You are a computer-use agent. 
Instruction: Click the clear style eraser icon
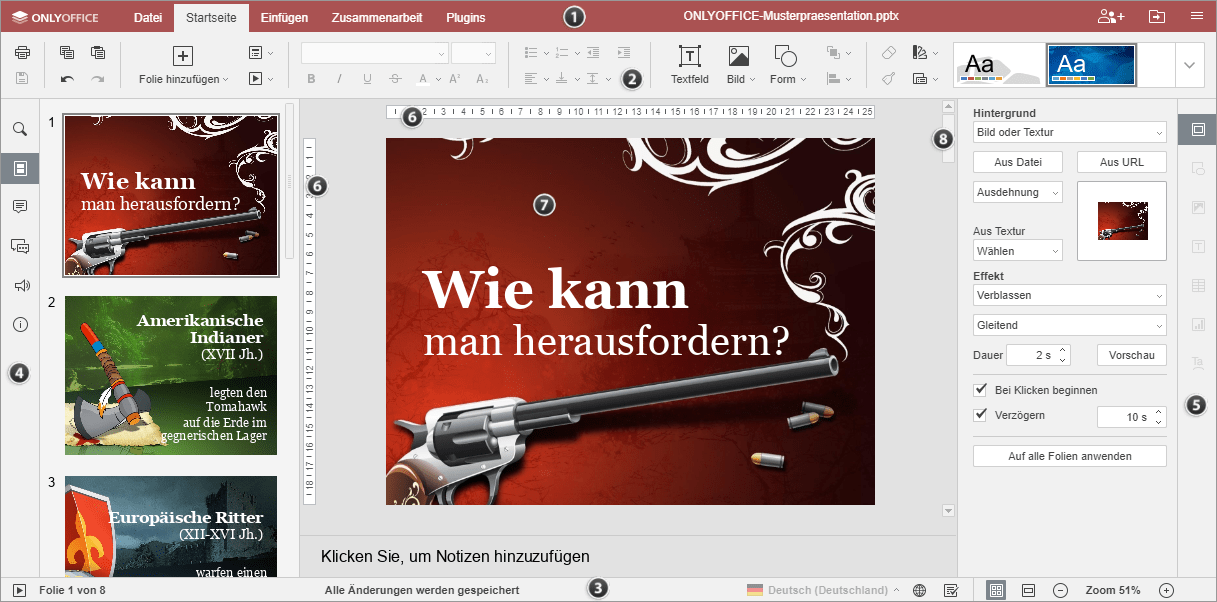click(888, 53)
